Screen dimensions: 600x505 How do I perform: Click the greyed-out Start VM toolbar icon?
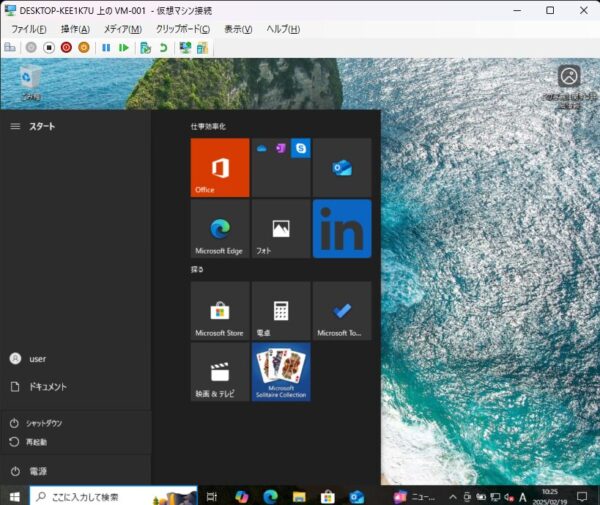tap(31, 47)
